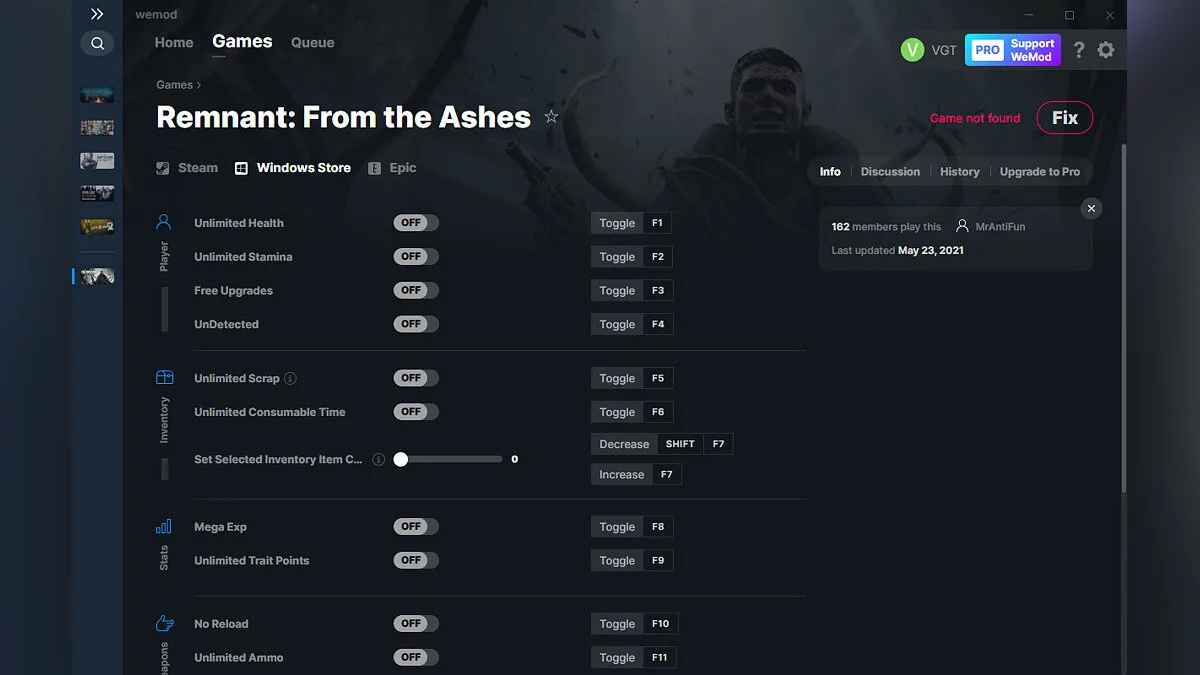Open the search in the left sidebar
Screen dimensions: 1200x675
click(97, 43)
